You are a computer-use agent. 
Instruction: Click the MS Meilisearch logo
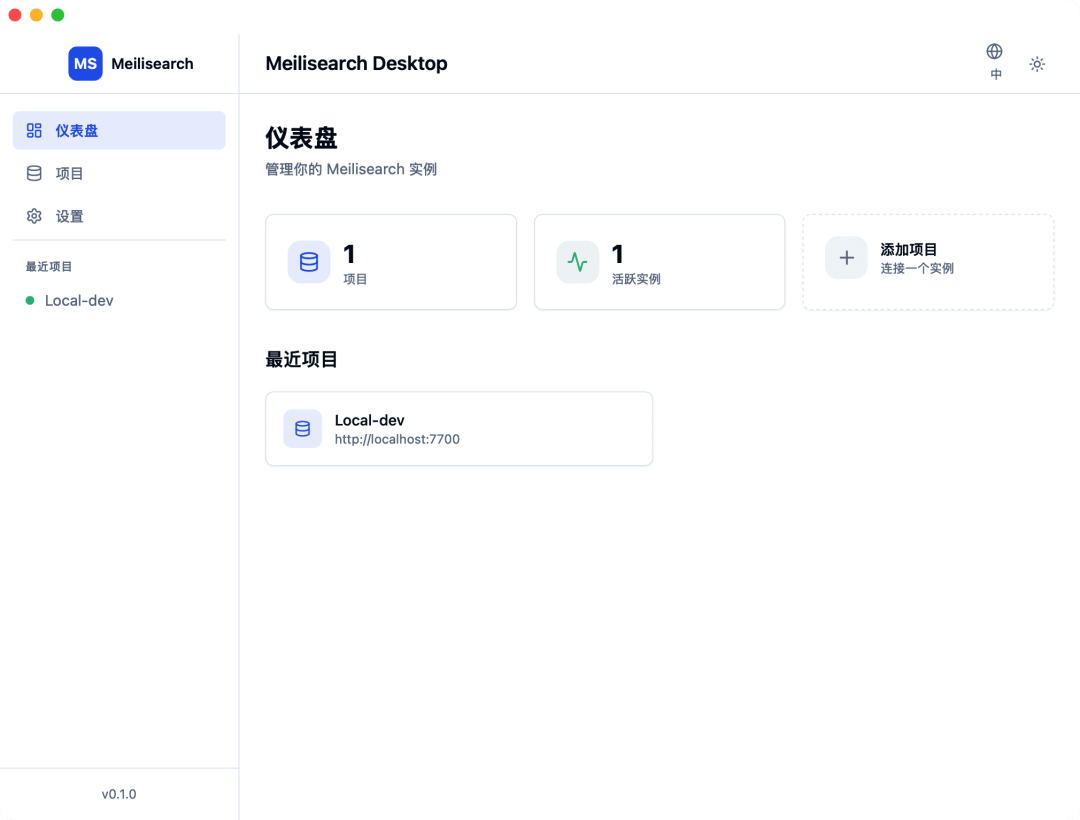tap(85, 63)
